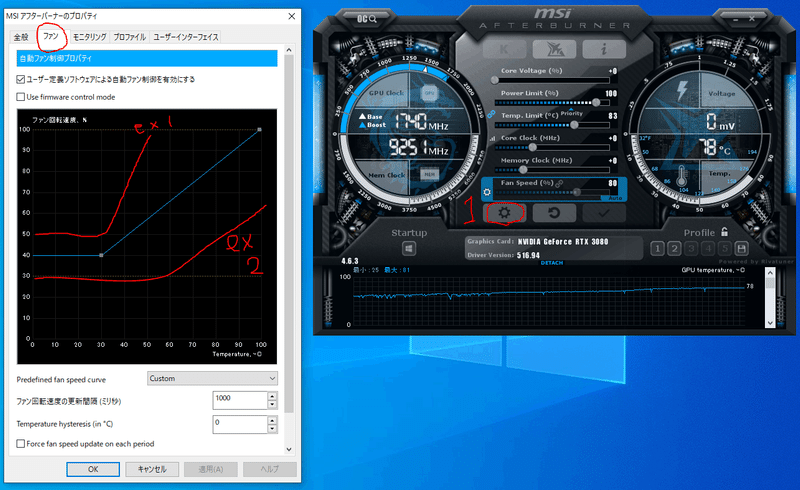Click the fan link sync icon
Viewport: 800px width, 490px height.
pos(560,183)
